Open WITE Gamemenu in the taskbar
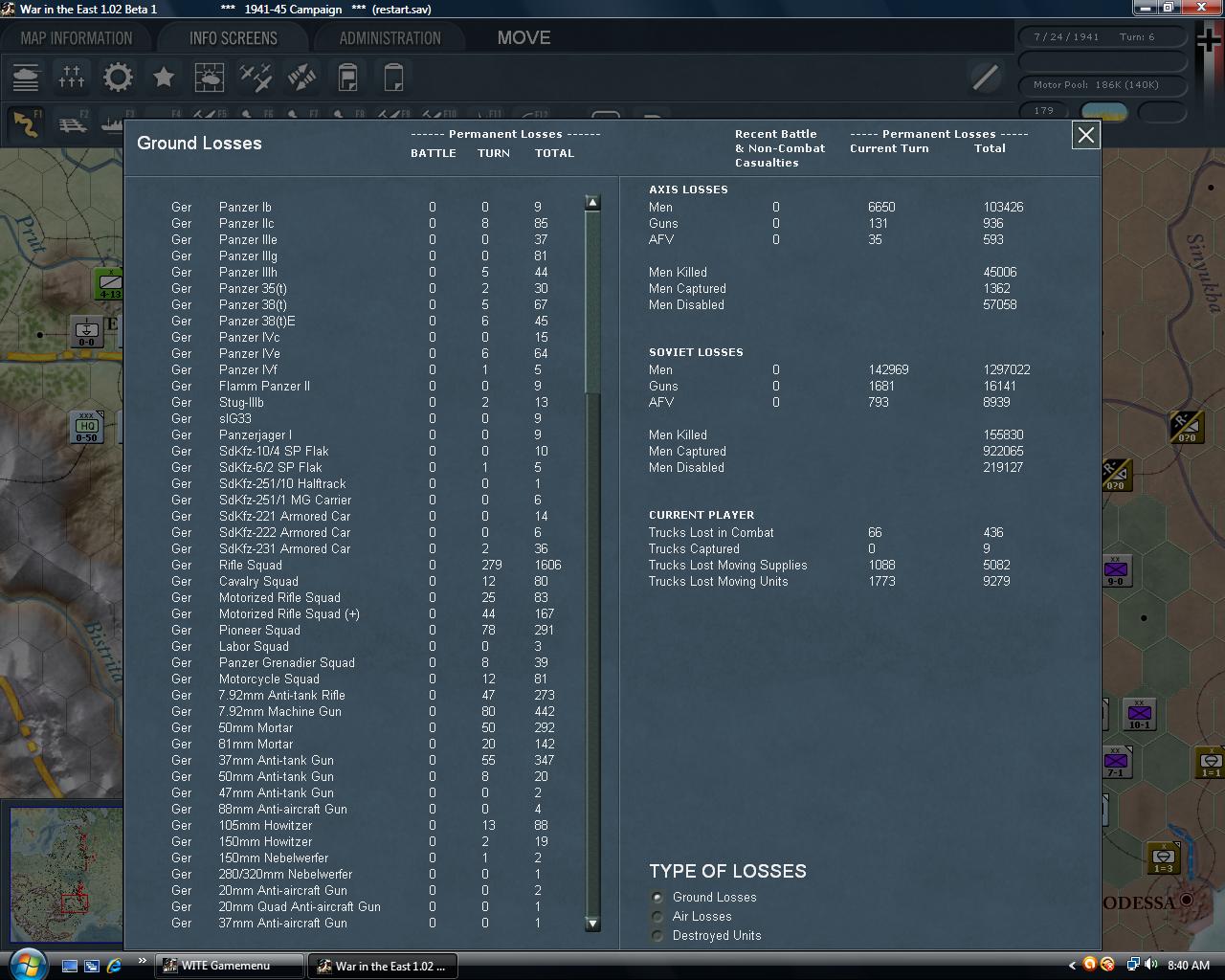 coord(229,966)
